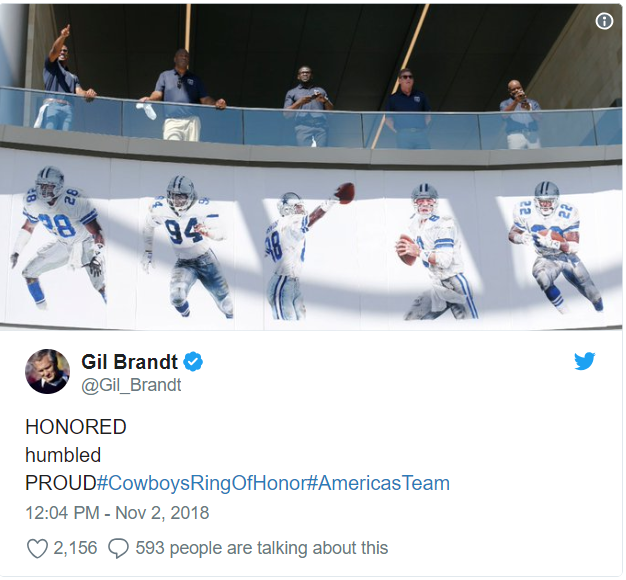Open Gil Brandt's profile avatar

tap(48, 371)
